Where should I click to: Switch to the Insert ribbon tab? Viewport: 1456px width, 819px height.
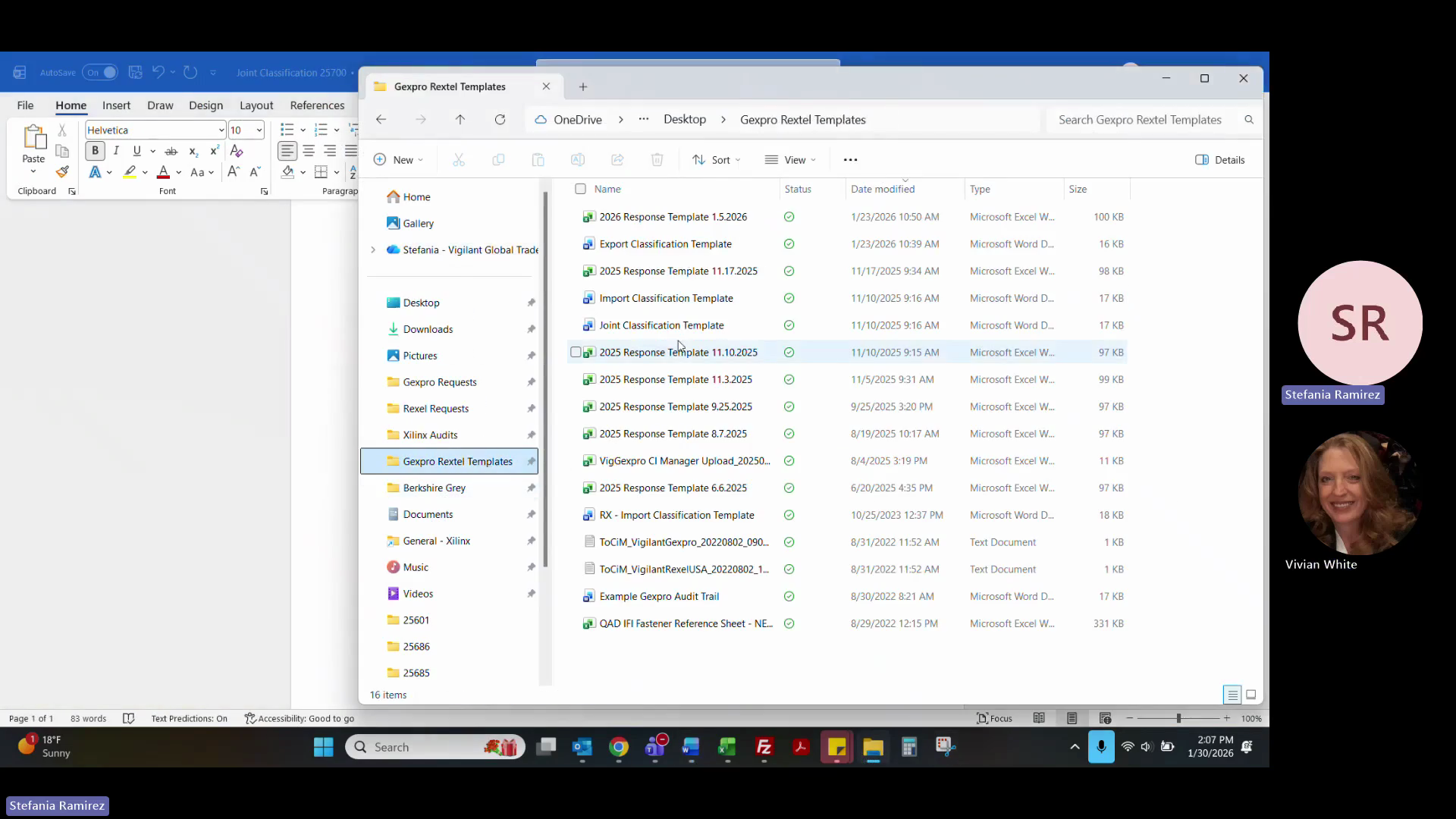[x=116, y=105]
